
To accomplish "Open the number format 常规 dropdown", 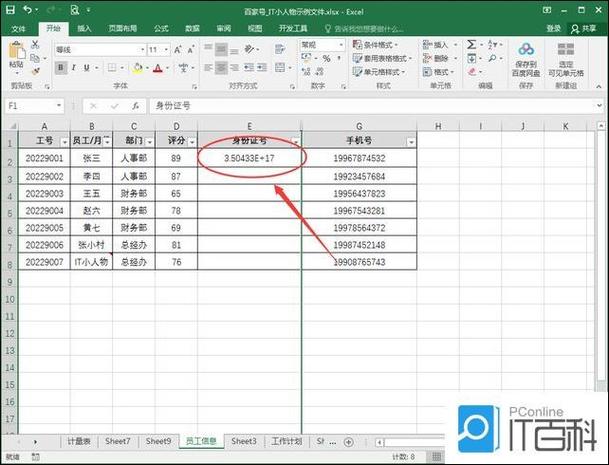I will (x=341, y=45).
